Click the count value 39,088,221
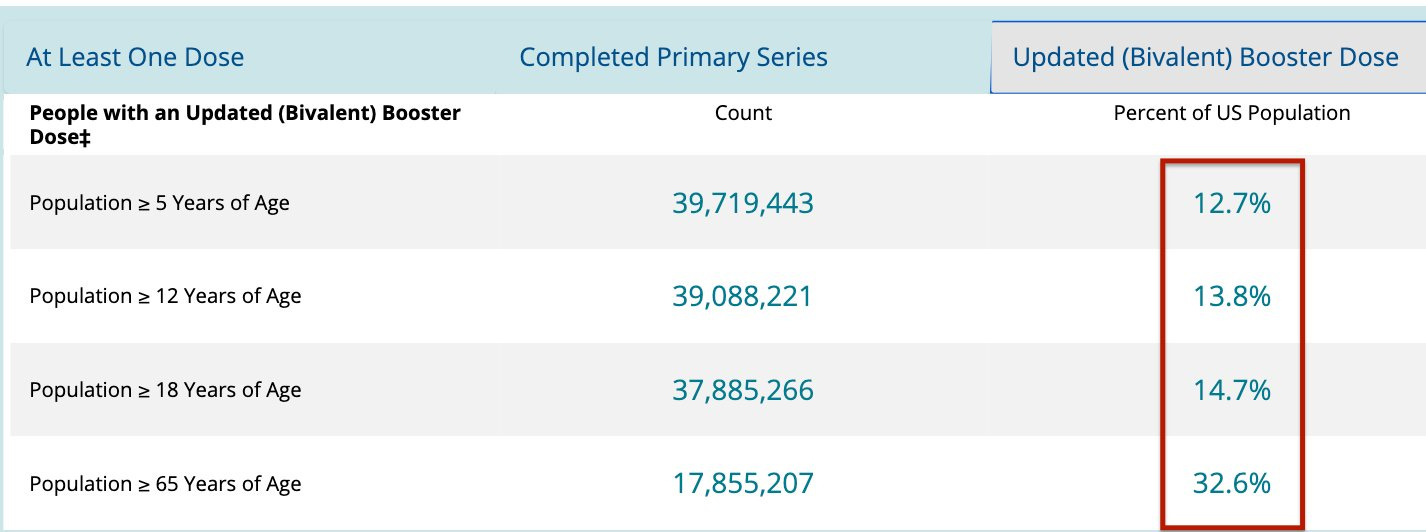 tap(743, 297)
